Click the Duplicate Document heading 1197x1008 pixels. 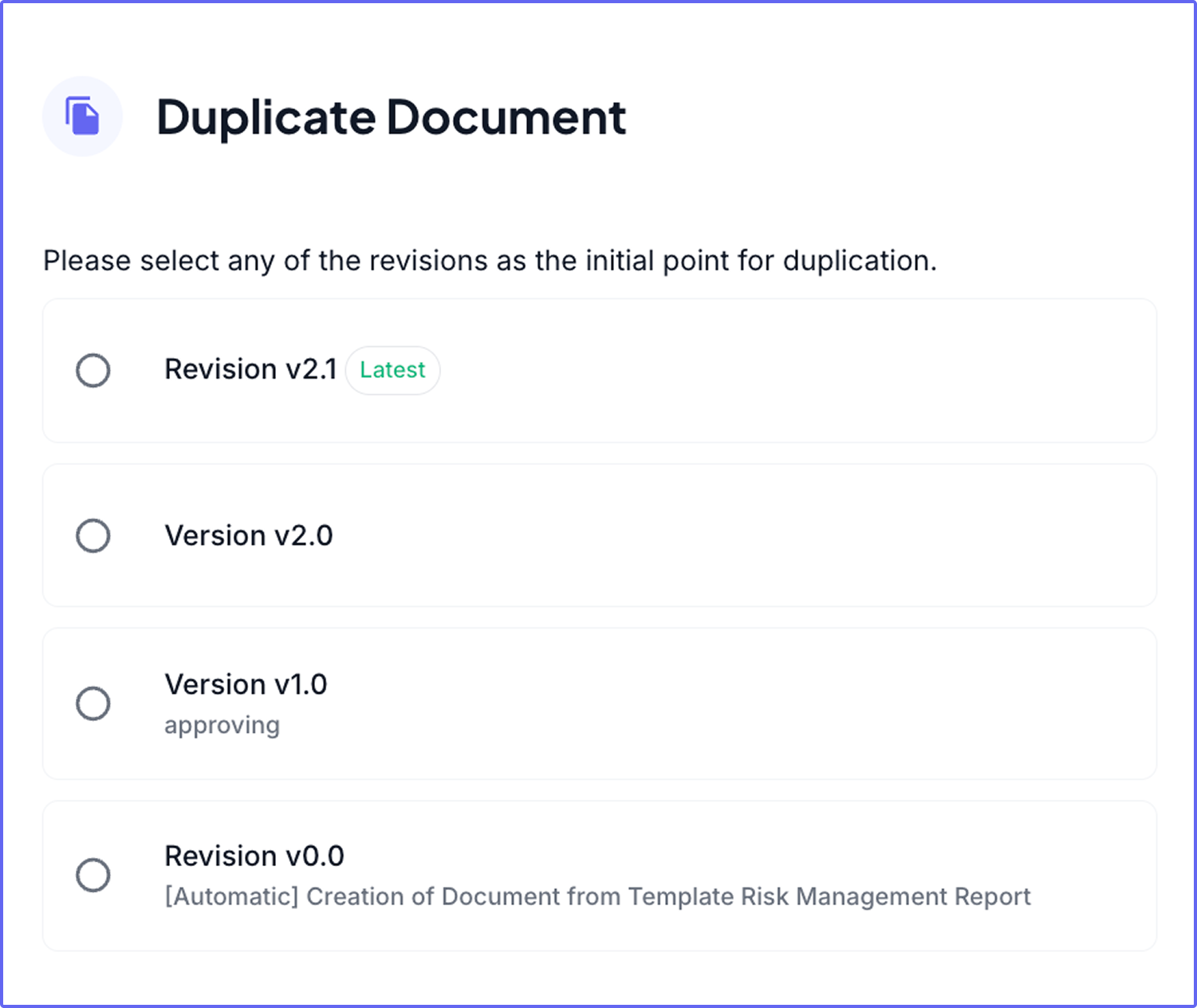click(x=392, y=117)
